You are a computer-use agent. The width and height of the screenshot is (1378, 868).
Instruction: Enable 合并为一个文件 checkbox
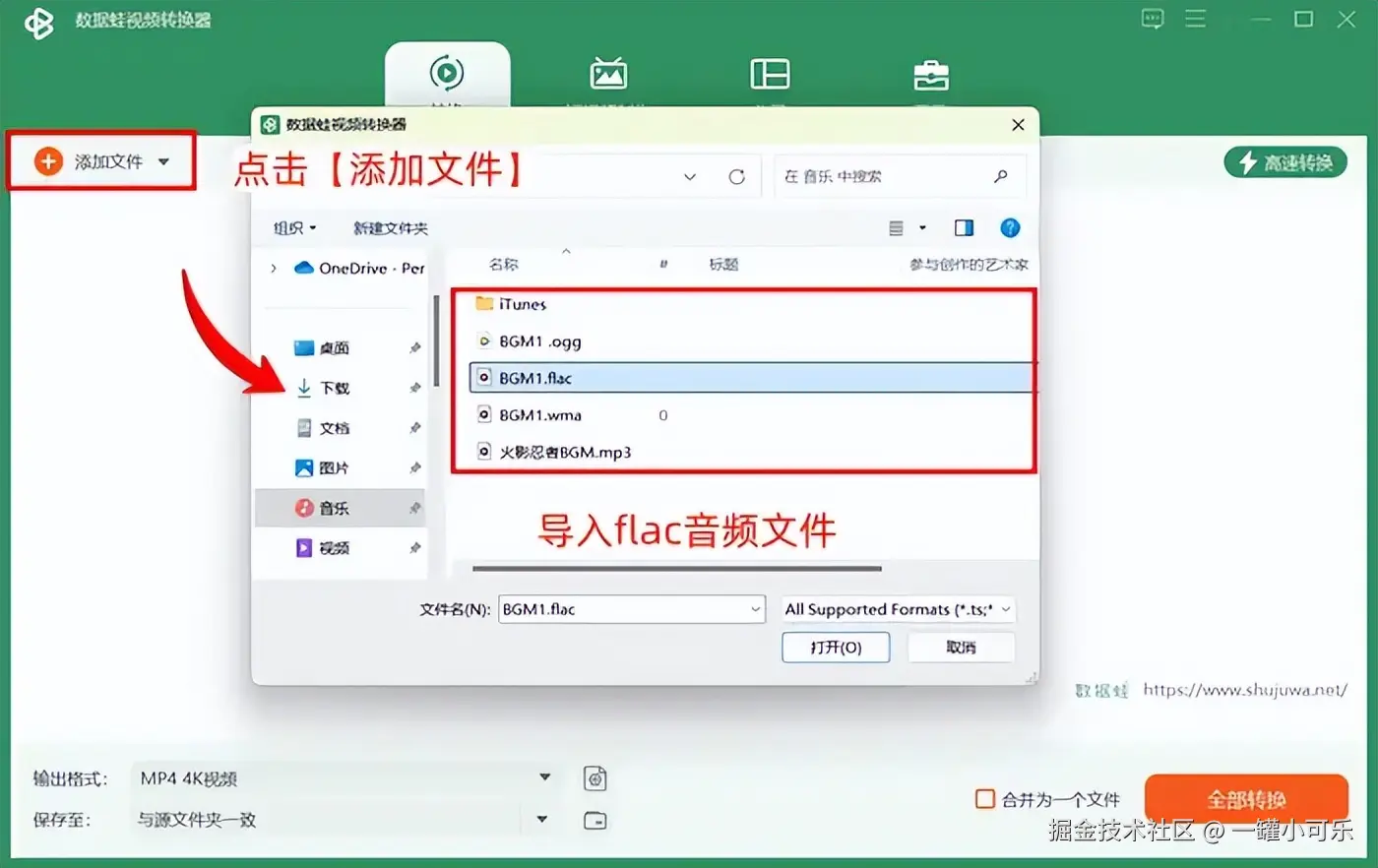click(984, 799)
